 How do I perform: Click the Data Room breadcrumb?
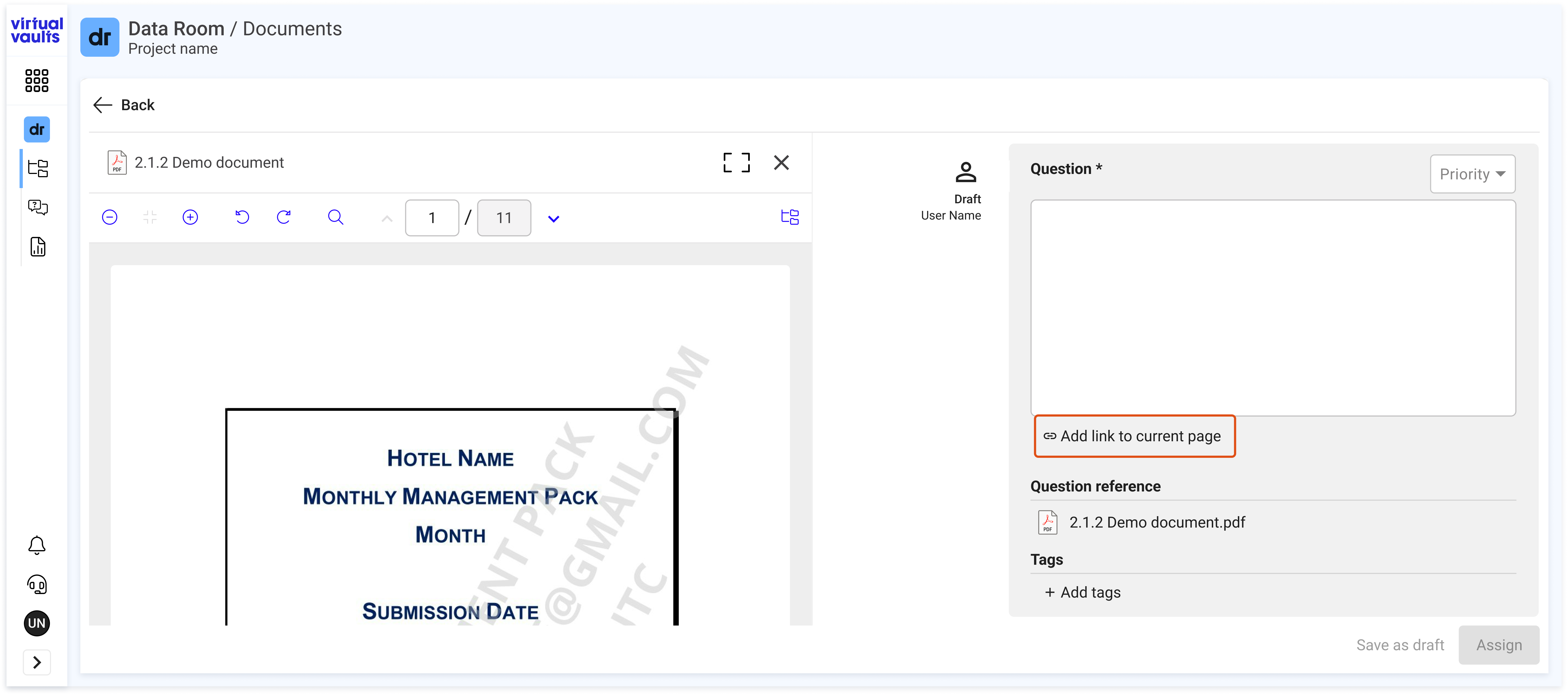tap(176, 28)
